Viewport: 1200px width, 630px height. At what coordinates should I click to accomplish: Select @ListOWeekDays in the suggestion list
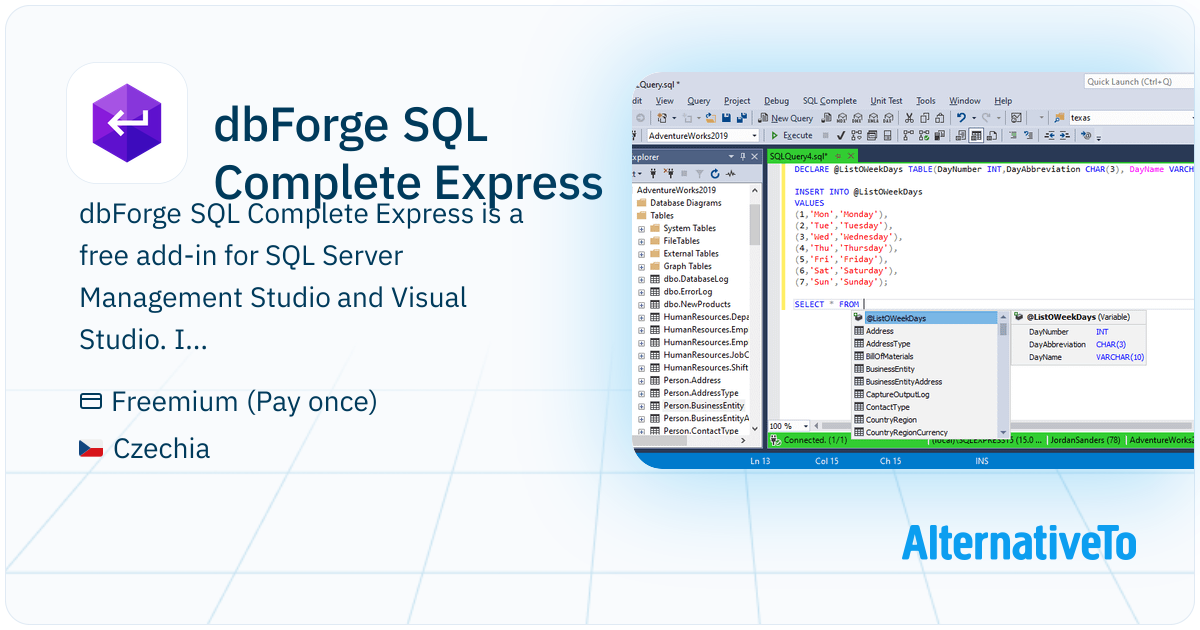[925, 318]
